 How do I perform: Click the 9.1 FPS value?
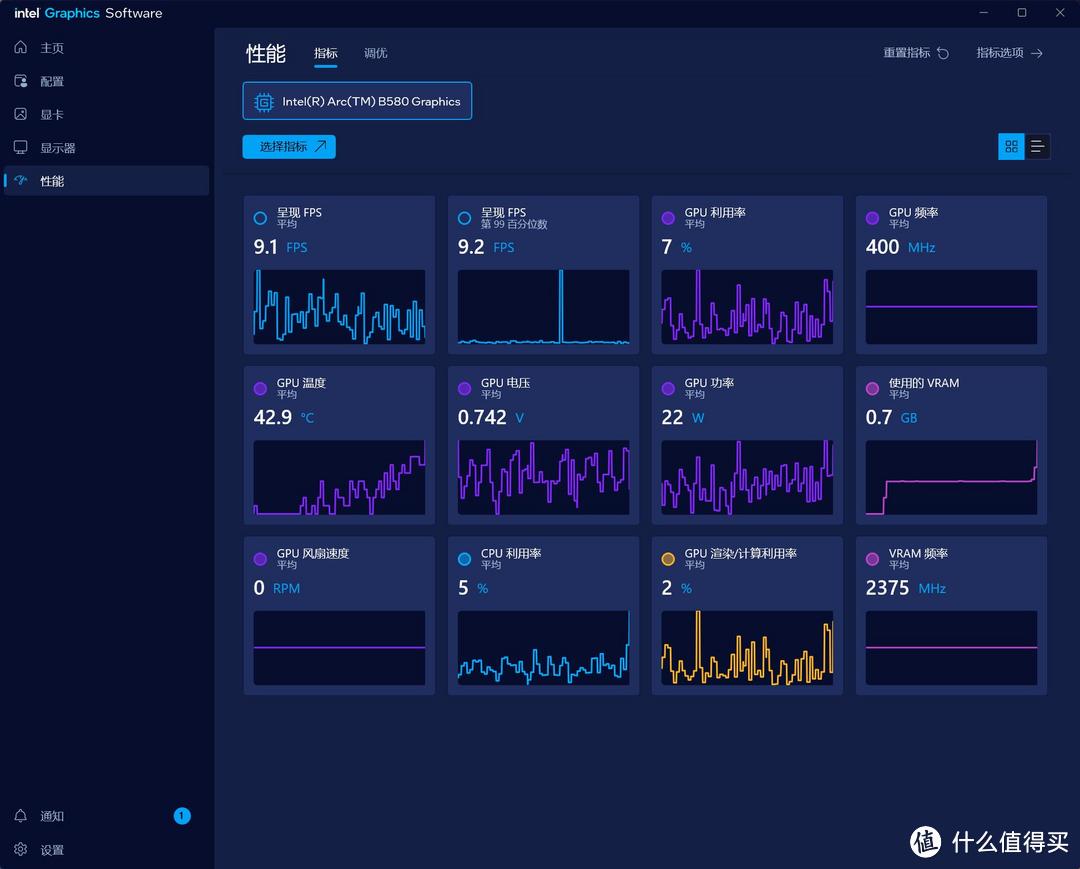click(280, 247)
